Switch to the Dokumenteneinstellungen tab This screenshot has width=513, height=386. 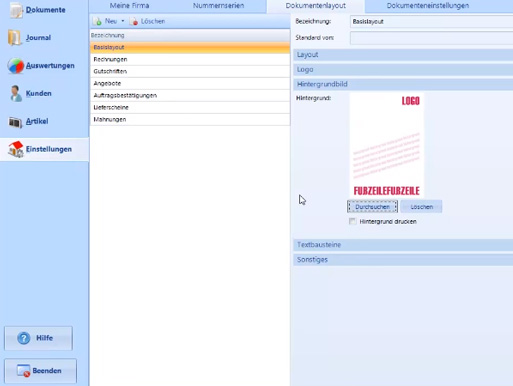428,6
